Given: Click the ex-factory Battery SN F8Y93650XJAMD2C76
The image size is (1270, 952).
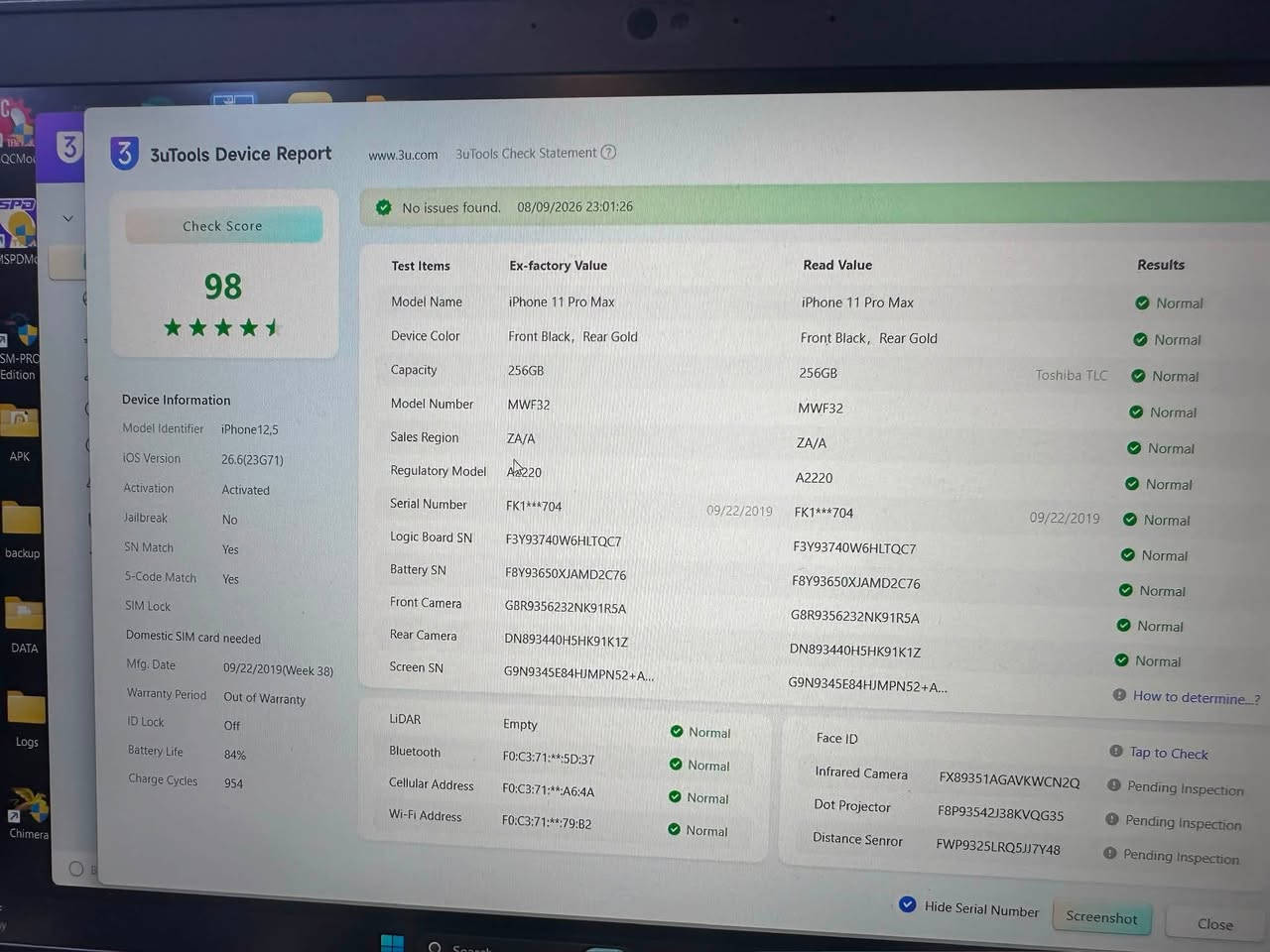Looking at the screenshot, I should 566,574.
